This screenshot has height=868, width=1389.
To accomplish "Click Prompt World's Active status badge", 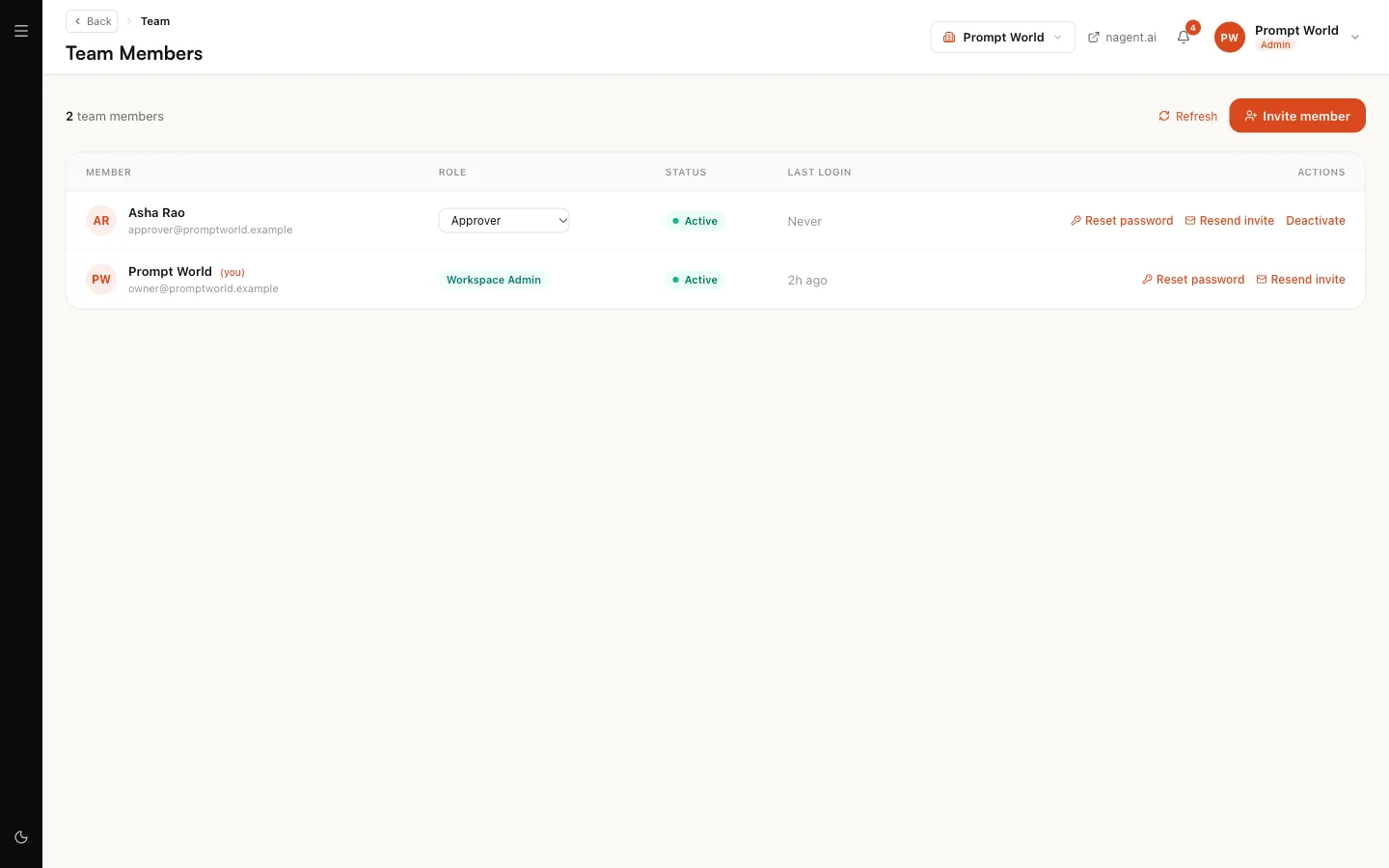I will tap(694, 280).
